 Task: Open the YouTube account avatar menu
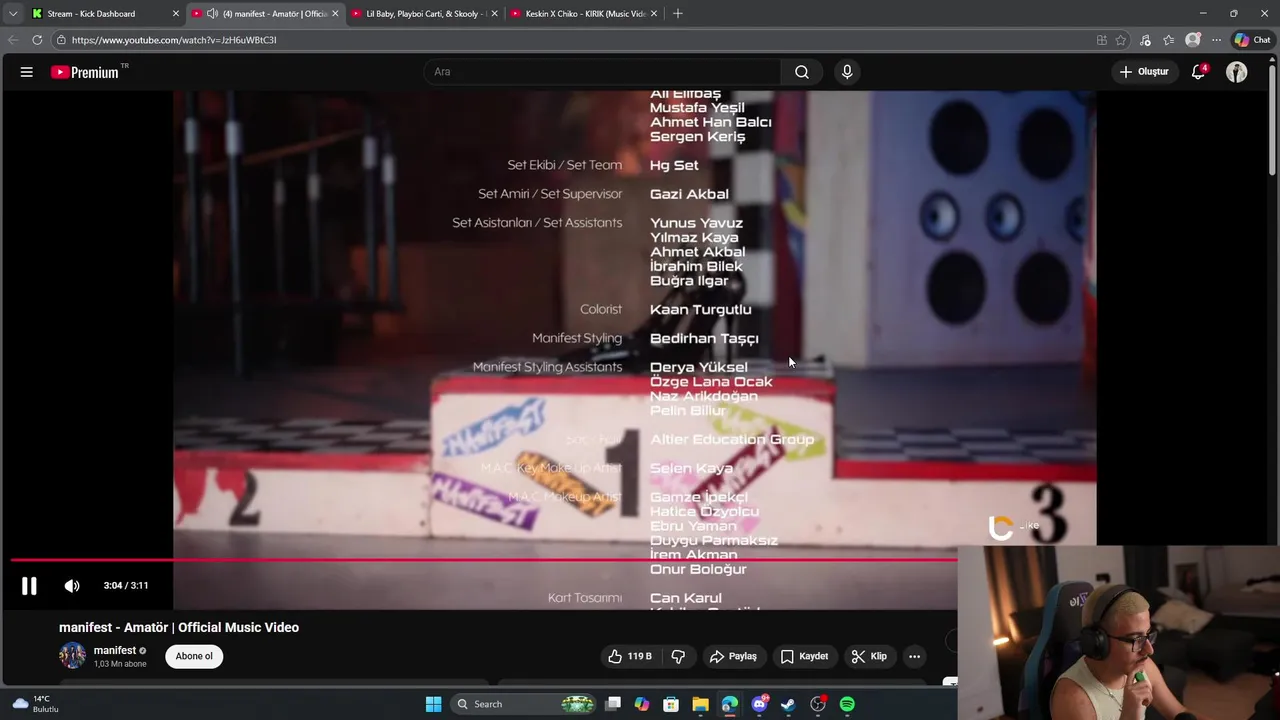(x=1237, y=72)
